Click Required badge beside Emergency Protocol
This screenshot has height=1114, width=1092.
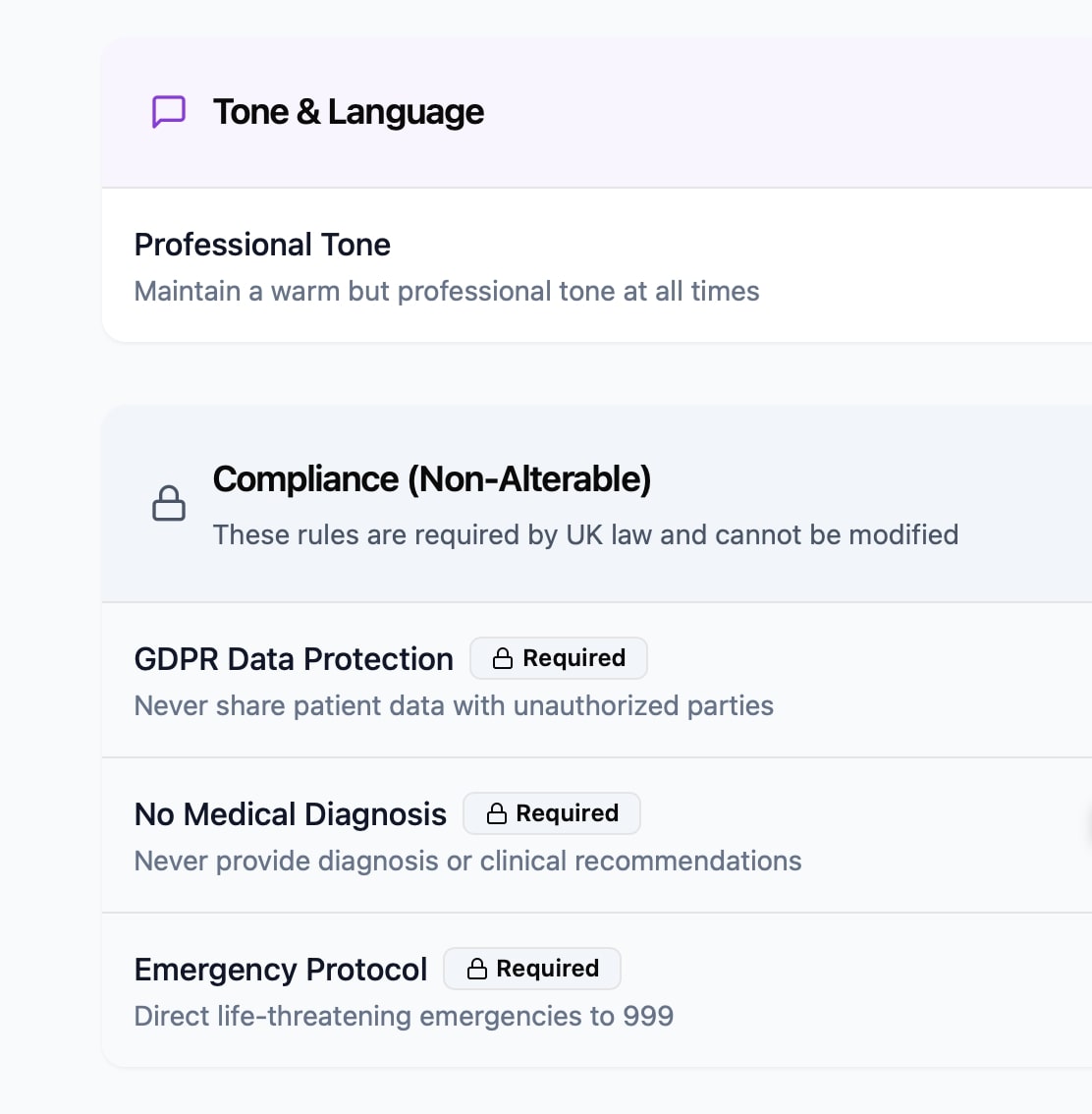click(547, 969)
